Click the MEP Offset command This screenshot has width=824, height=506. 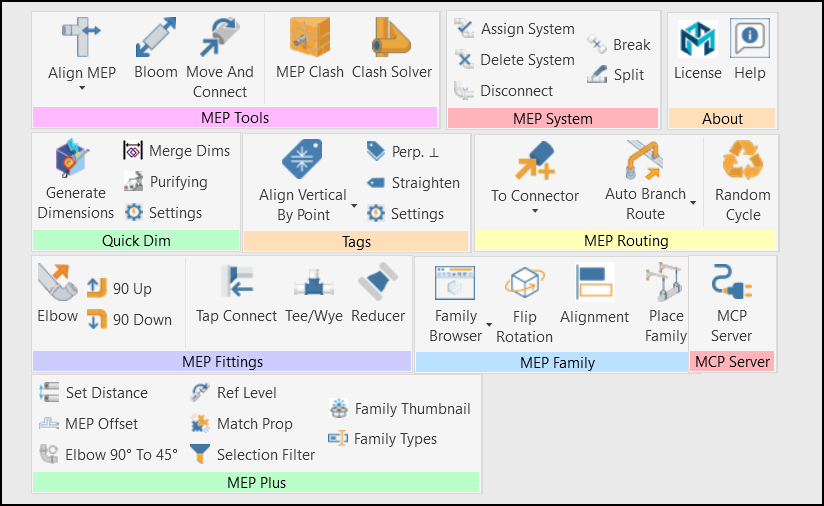88,424
